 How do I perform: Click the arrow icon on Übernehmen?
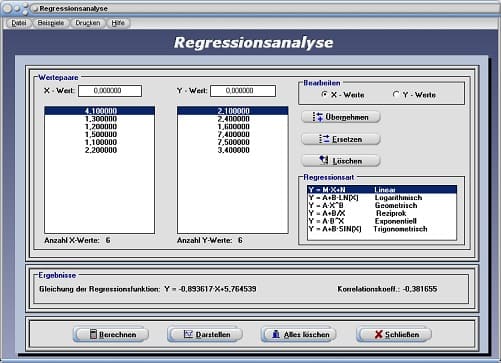tap(318, 117)
